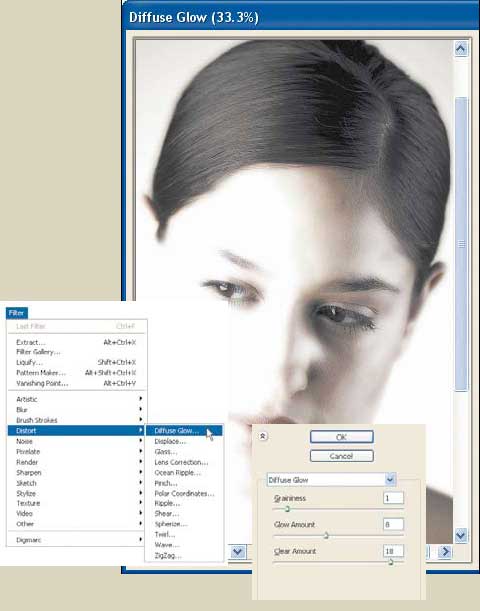Confirm the filter with OK
Viewport: 480px width, 611px height.
coord(342,437)
